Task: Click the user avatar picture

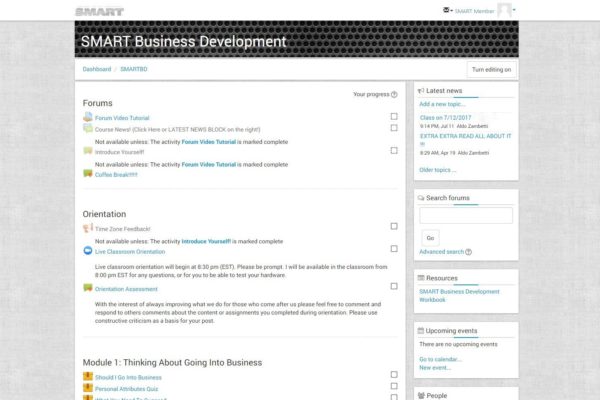Action: [504, 10]
